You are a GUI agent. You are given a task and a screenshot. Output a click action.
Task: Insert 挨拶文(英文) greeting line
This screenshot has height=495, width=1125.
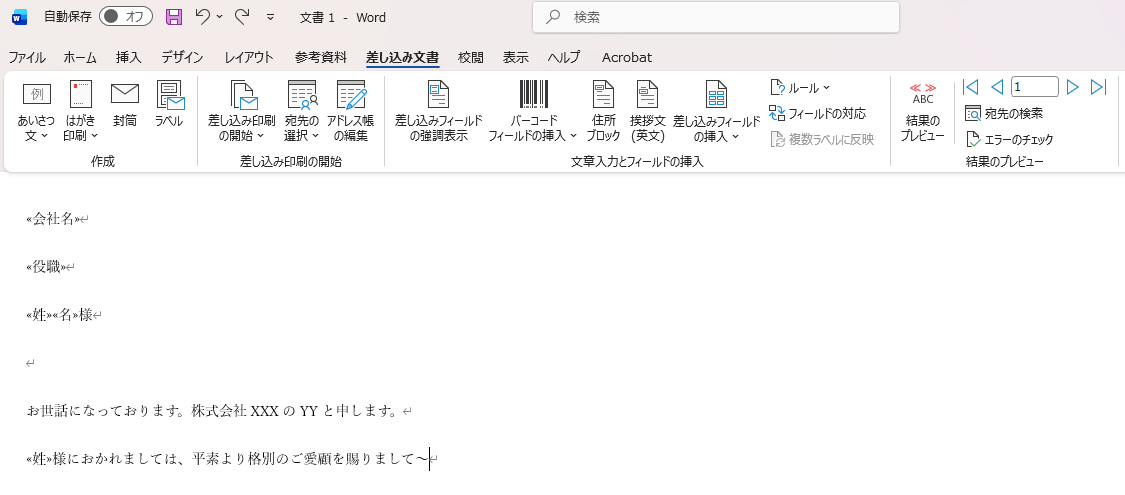647,111
